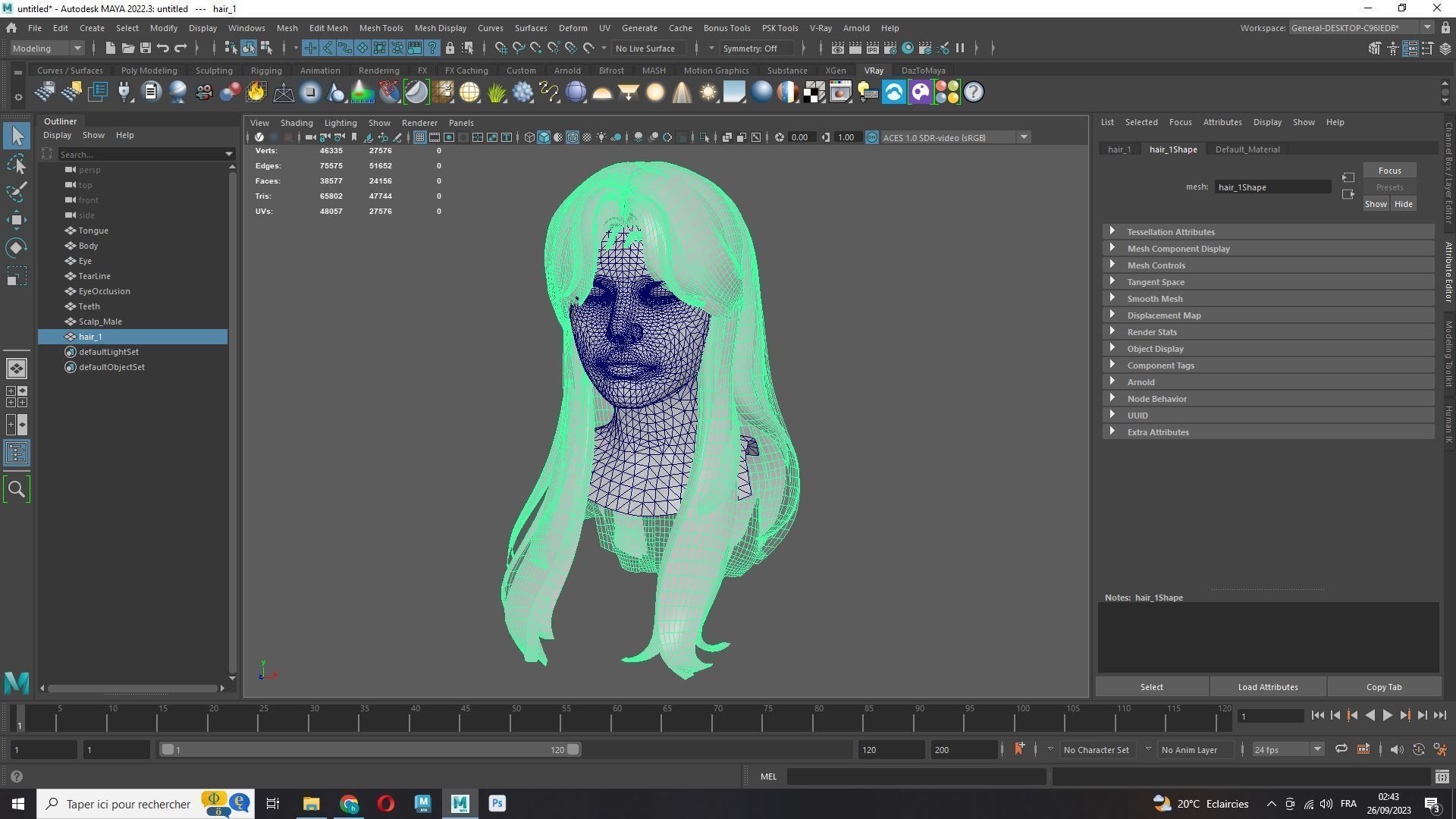Image resolution: width=1456 pixels, height=819 pixels.
Task: Toggle wireframe on shaded in viewport toolbar
Action: point(573,137)
